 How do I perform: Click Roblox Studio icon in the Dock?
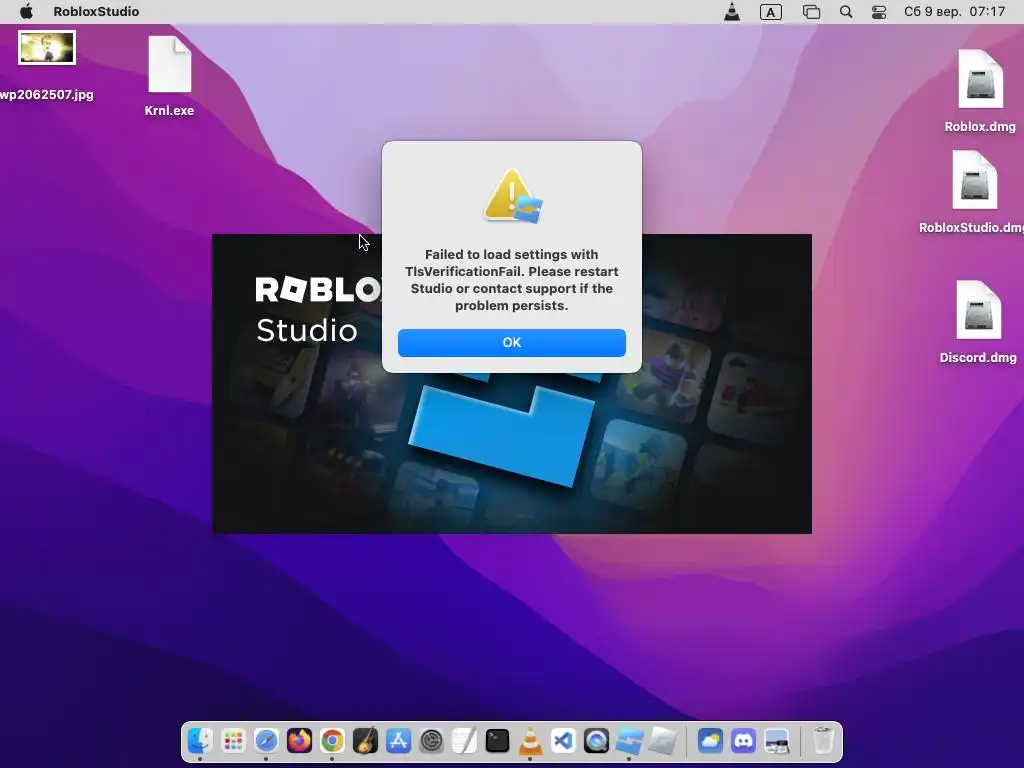click(629, 741)
